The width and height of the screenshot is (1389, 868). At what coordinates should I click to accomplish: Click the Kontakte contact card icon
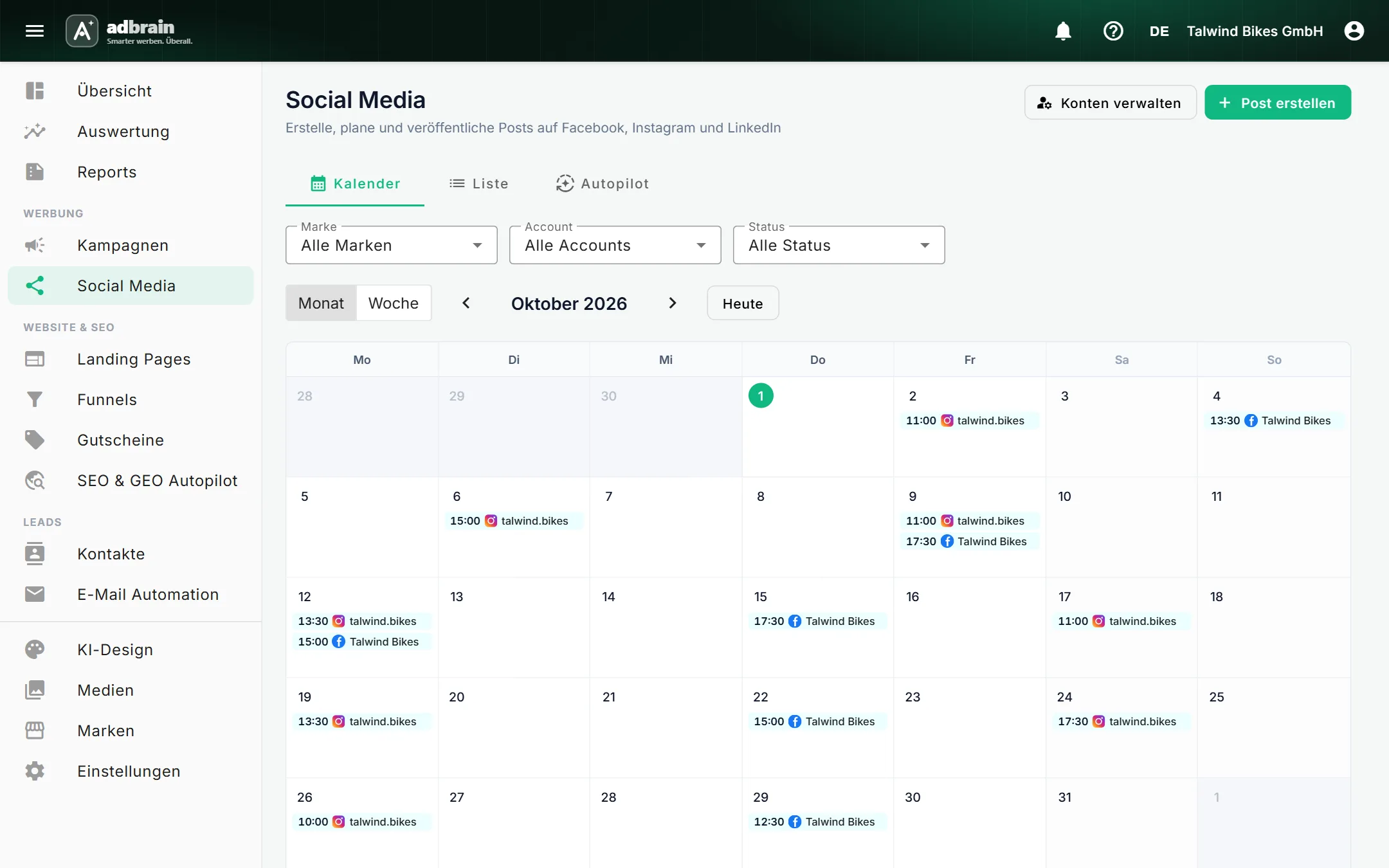[35, 554]
